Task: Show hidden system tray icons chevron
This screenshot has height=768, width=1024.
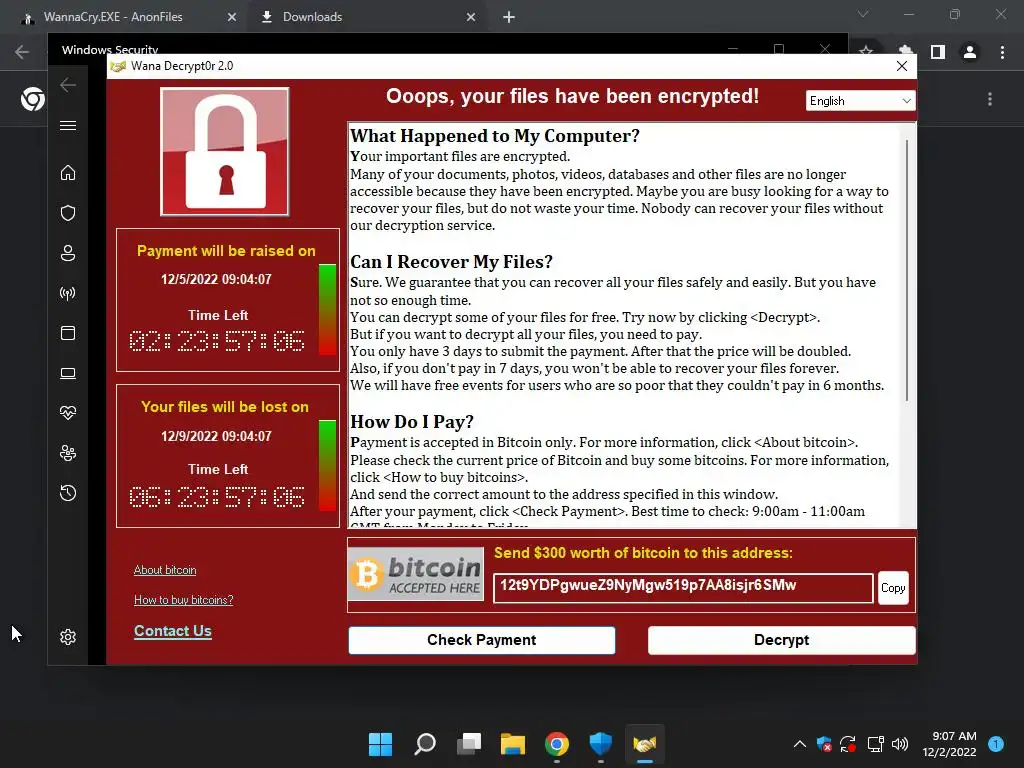Action: pos(799,744)
